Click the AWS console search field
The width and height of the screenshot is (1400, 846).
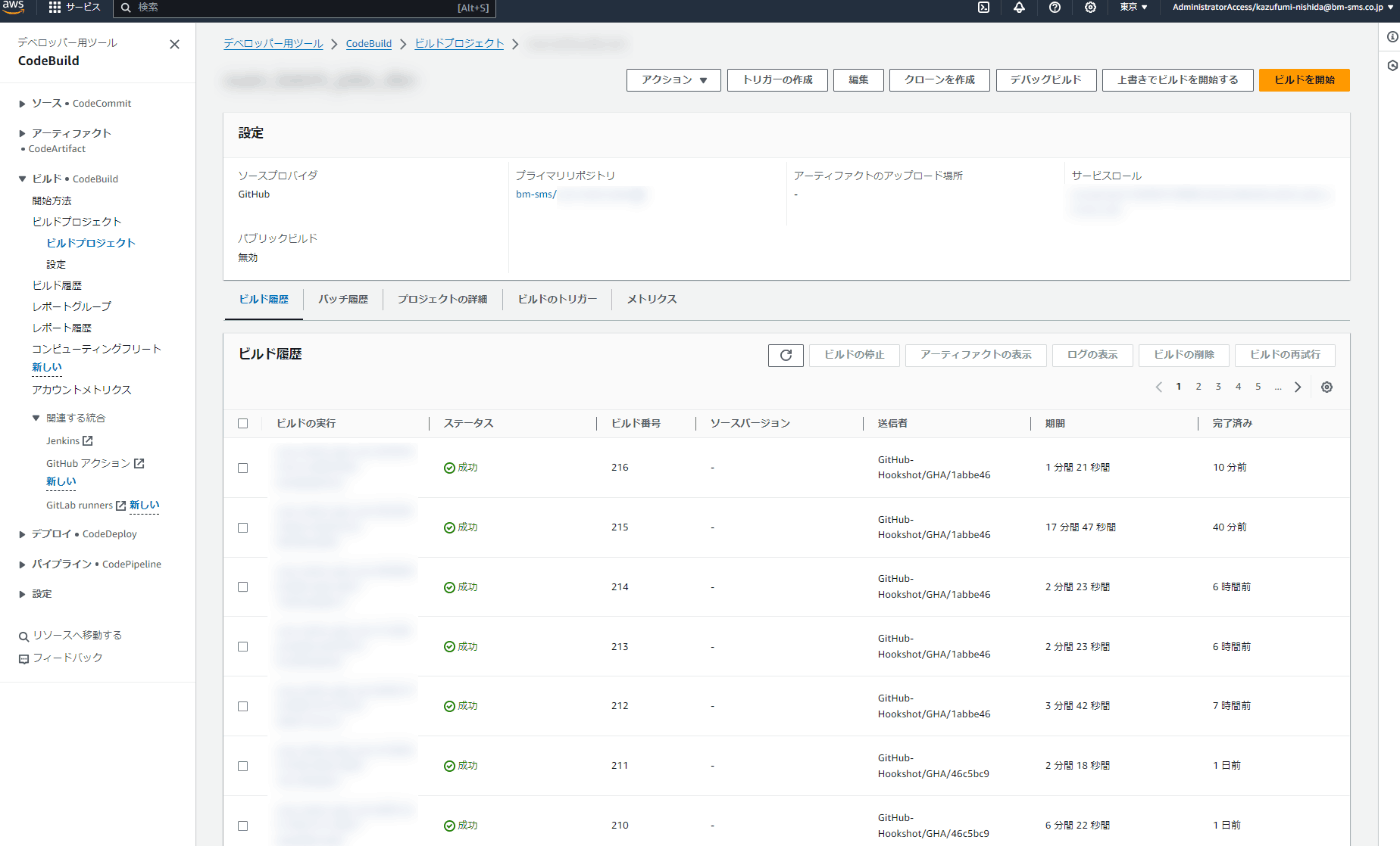coord(303,7)
